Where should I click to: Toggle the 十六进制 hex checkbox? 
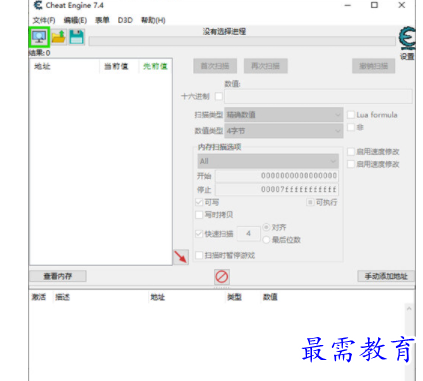tap(219, 96)
